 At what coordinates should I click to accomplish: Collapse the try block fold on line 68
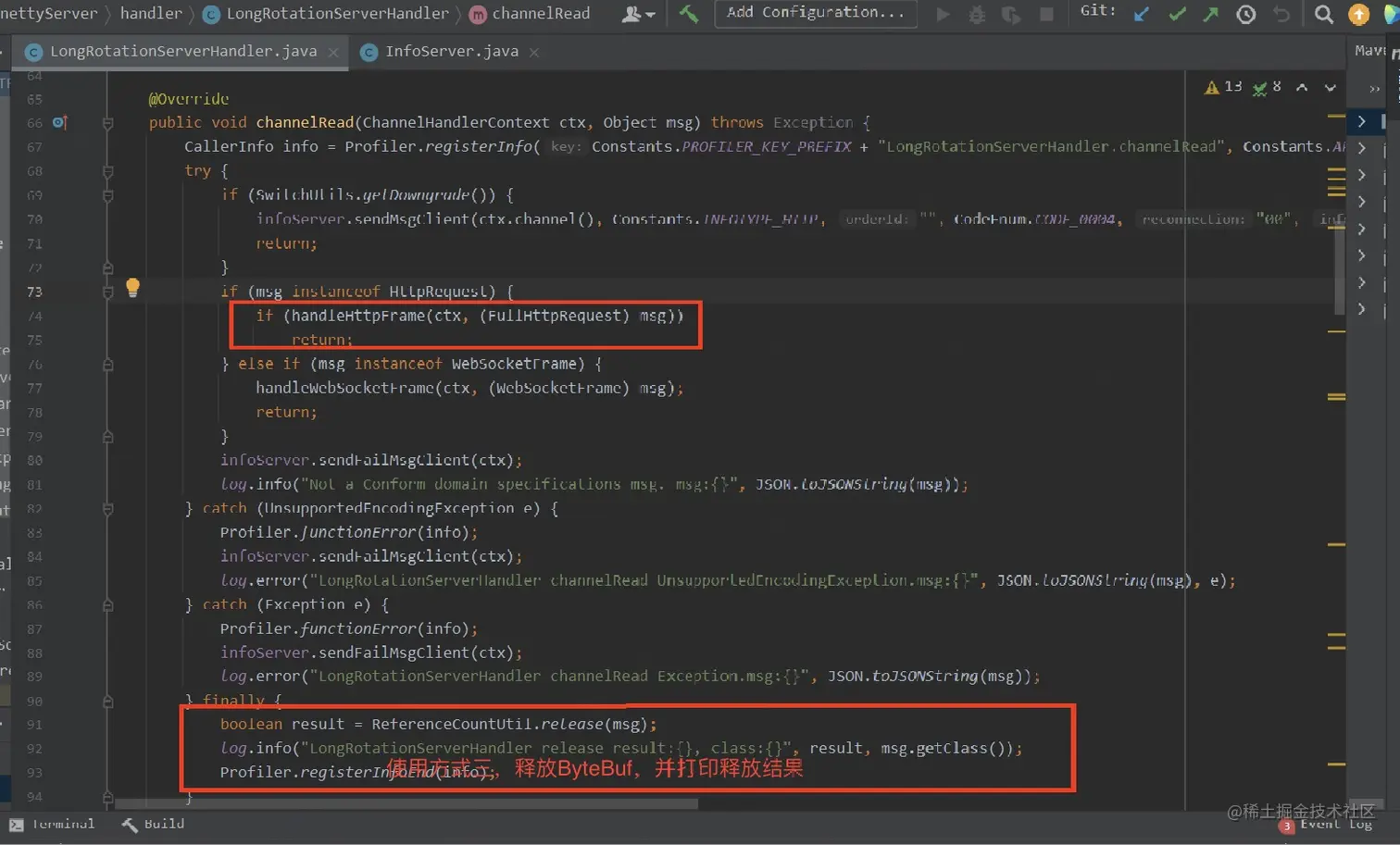coord(107,171)
